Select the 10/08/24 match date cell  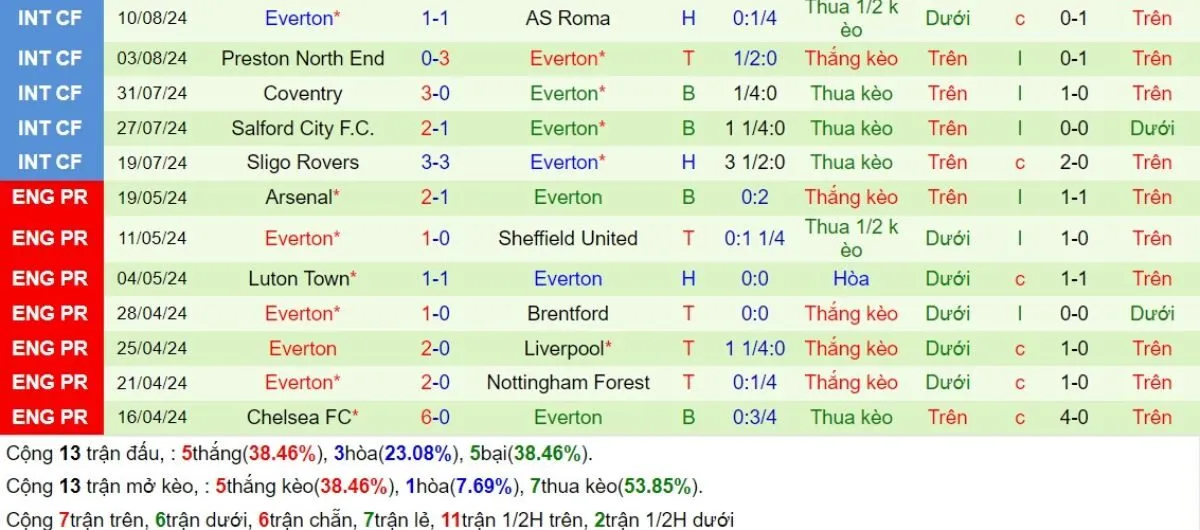[152, 18]
